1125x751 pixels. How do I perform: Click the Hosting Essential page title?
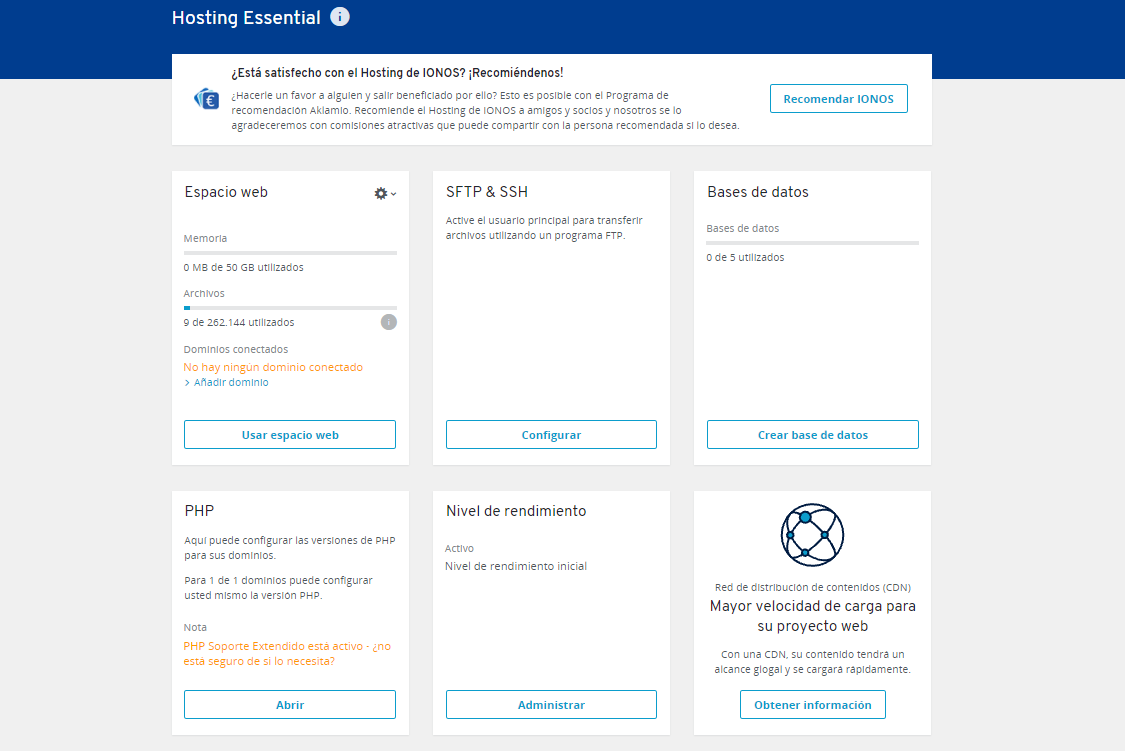(246, 17)
